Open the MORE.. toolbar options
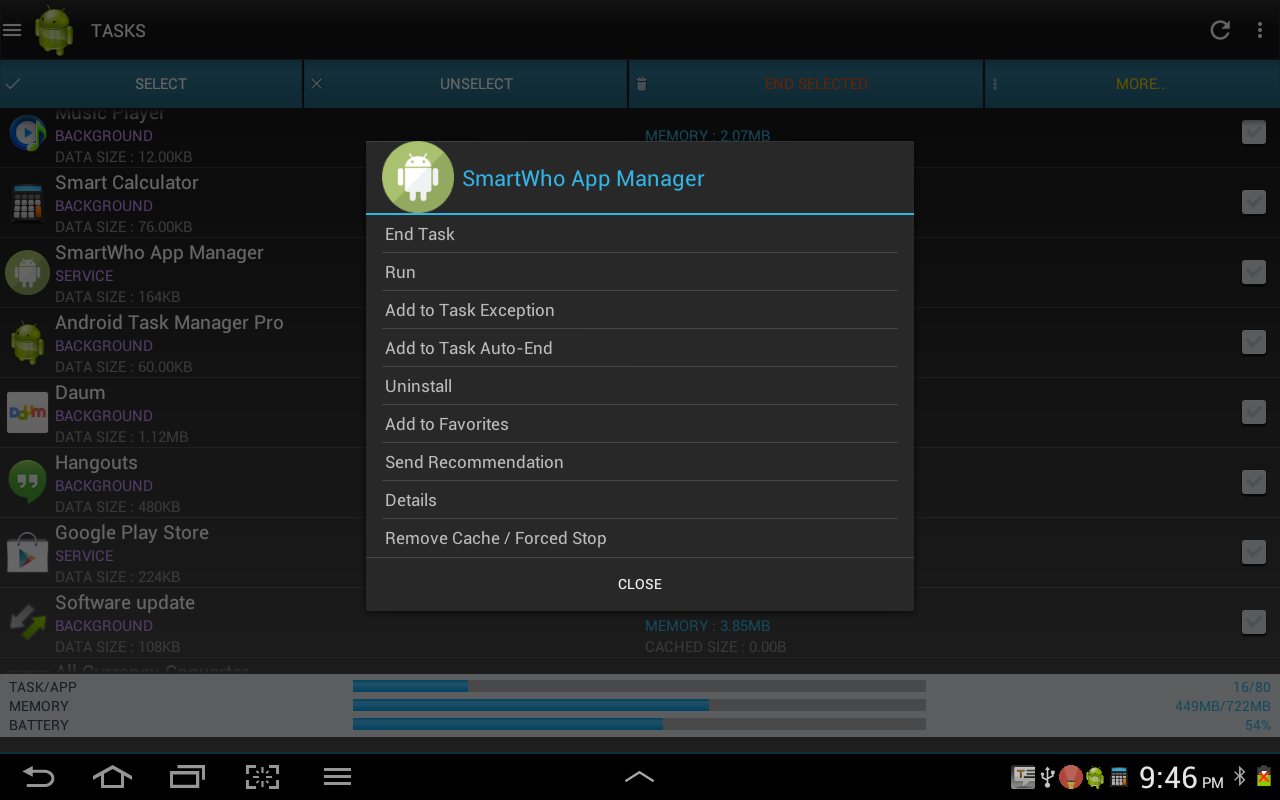 click(x=1132, y=84)
